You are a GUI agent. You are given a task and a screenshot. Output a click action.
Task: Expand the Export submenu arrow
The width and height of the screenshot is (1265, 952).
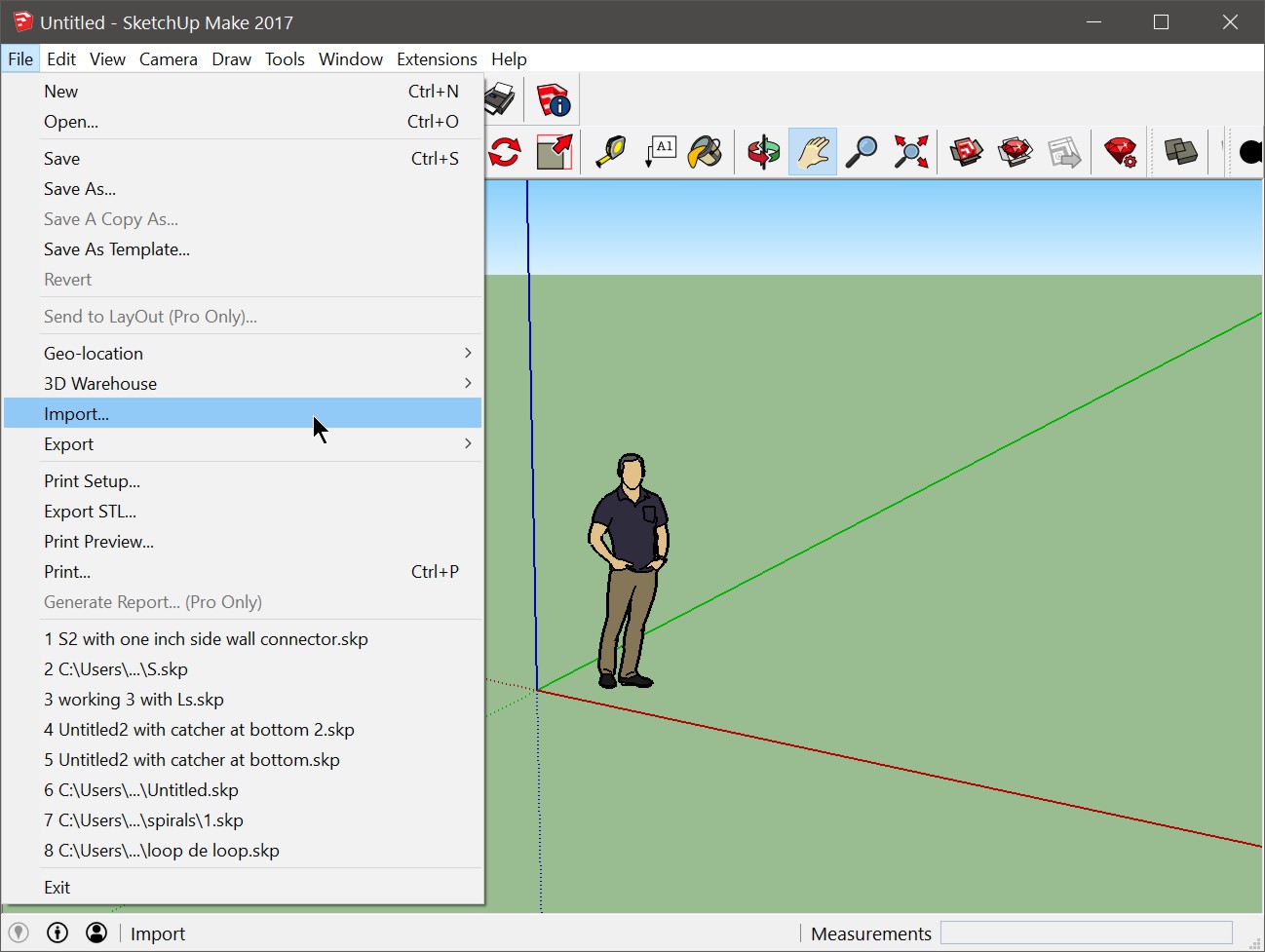(x=468, y=443)
